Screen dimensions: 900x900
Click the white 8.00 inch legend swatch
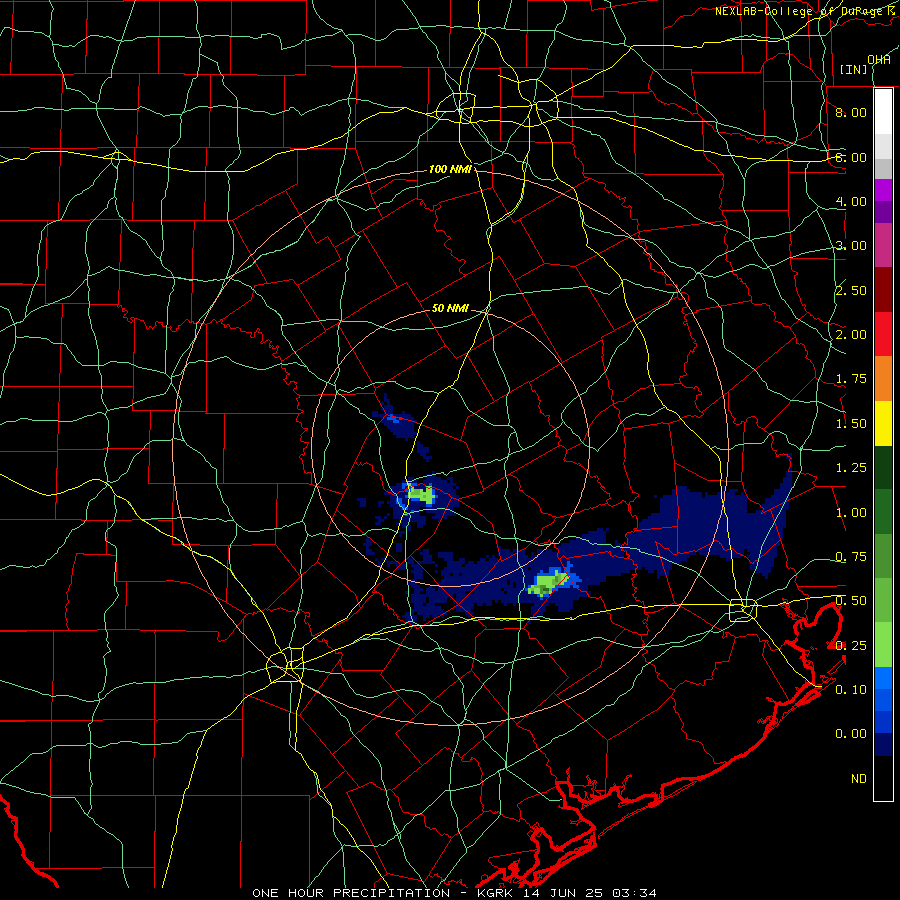pyautogui.click(x=883, y=112)
